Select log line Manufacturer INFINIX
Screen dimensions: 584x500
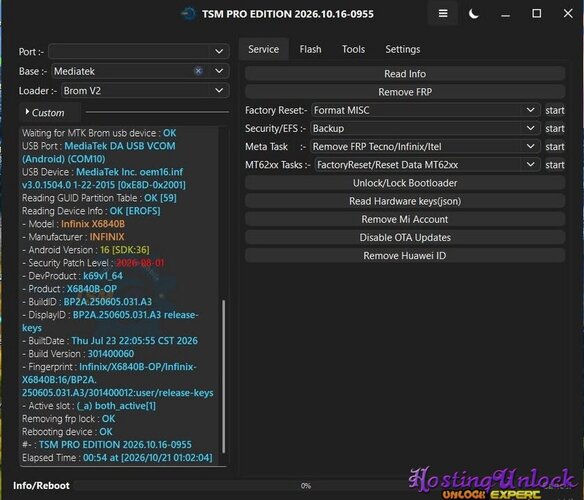pyautogui.click(x=73, y=237)
